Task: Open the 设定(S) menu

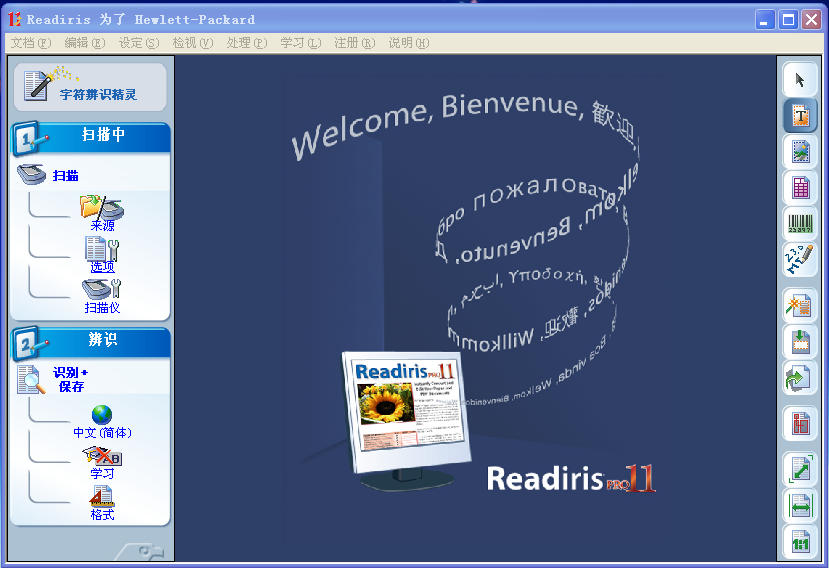Action: (139, 43)
